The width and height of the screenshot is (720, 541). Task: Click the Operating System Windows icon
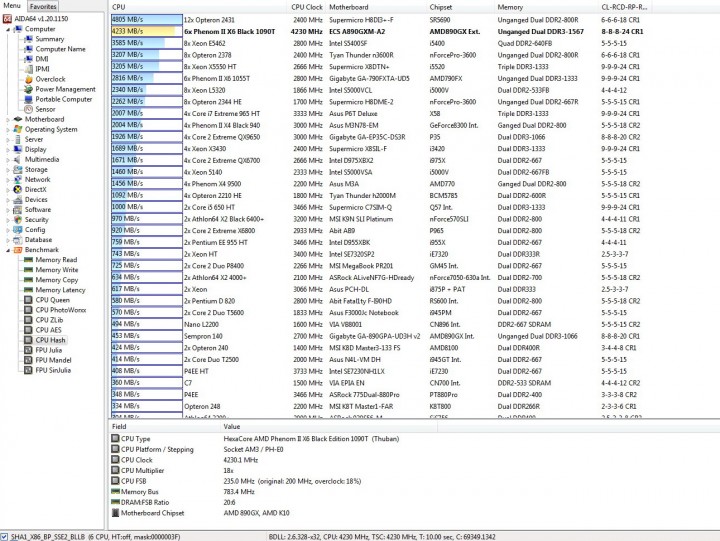[x=18, y=130]
